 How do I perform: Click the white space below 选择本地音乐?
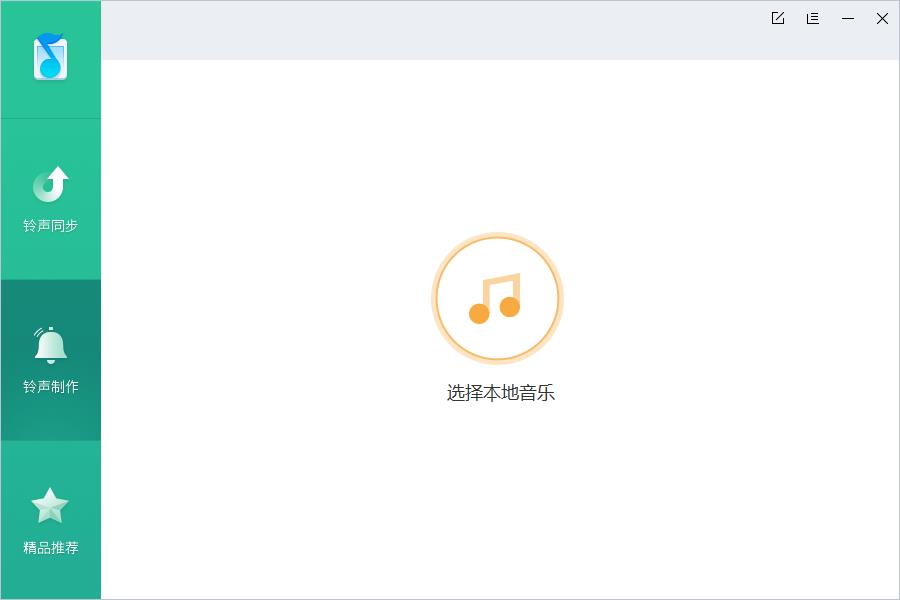click(501, 500)
